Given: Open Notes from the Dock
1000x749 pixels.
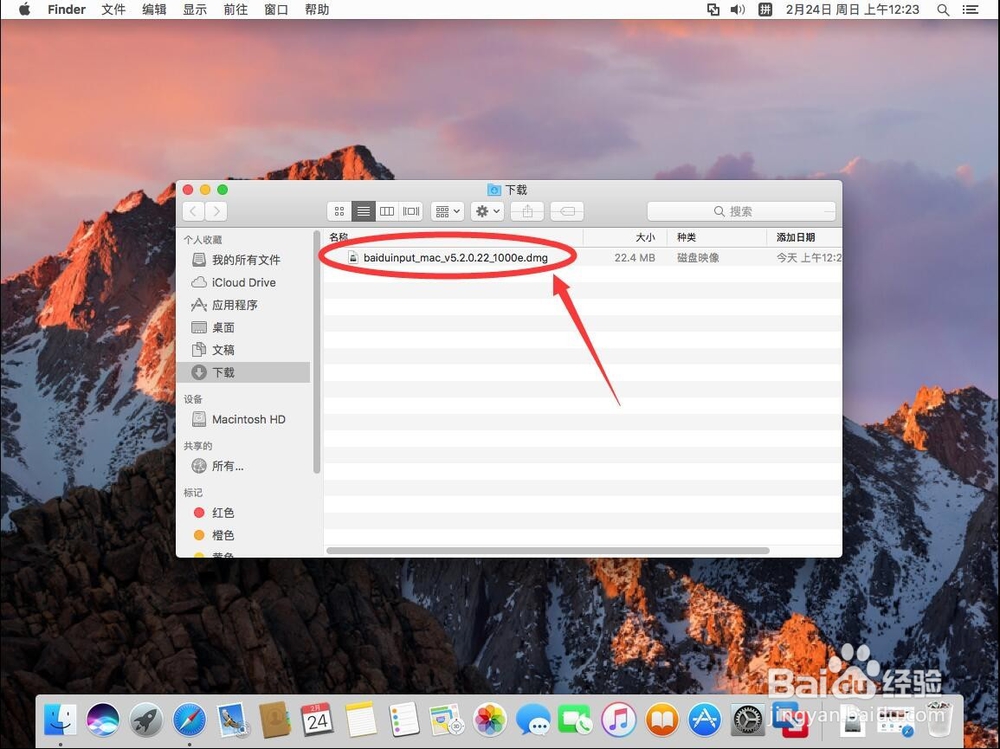Looking at the screenshot, I should (361, 720).
